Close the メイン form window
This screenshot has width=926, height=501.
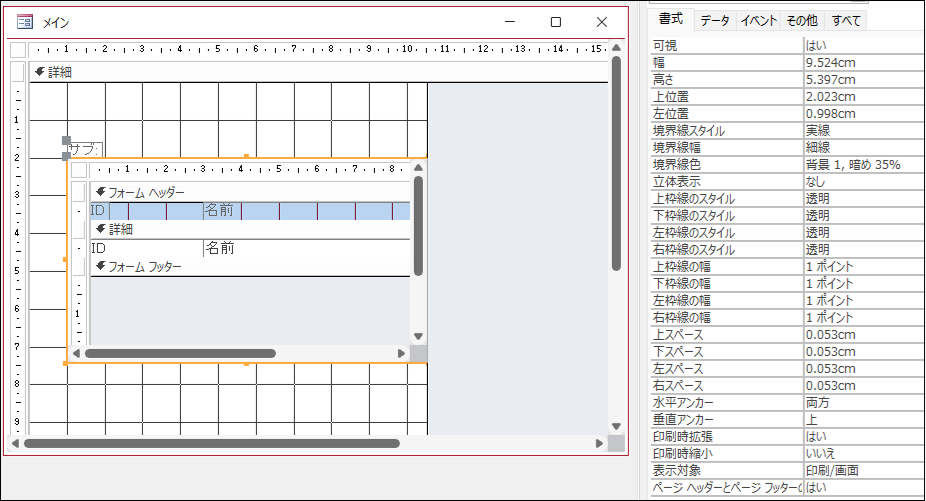(x=602, y=22)
